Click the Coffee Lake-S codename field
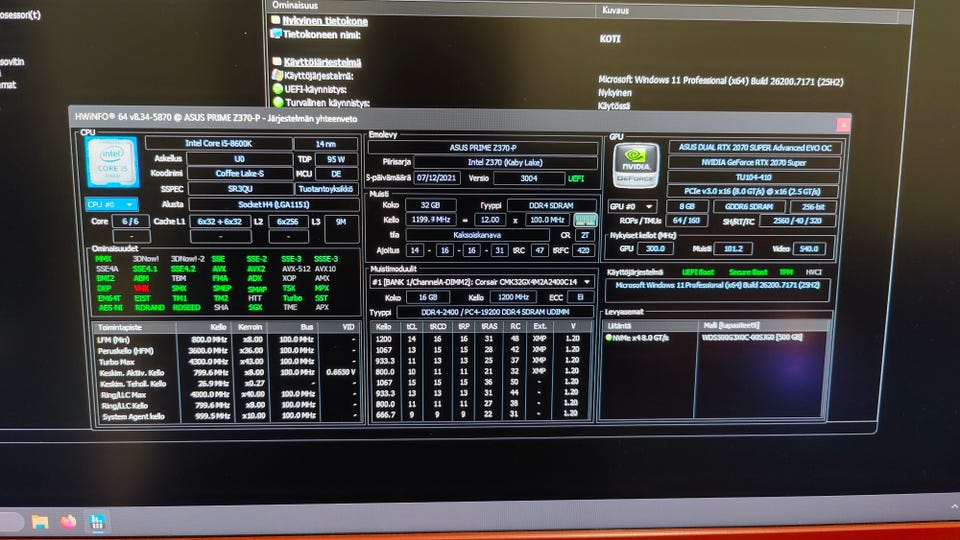The image size is (960, 540). pos(239,173)
